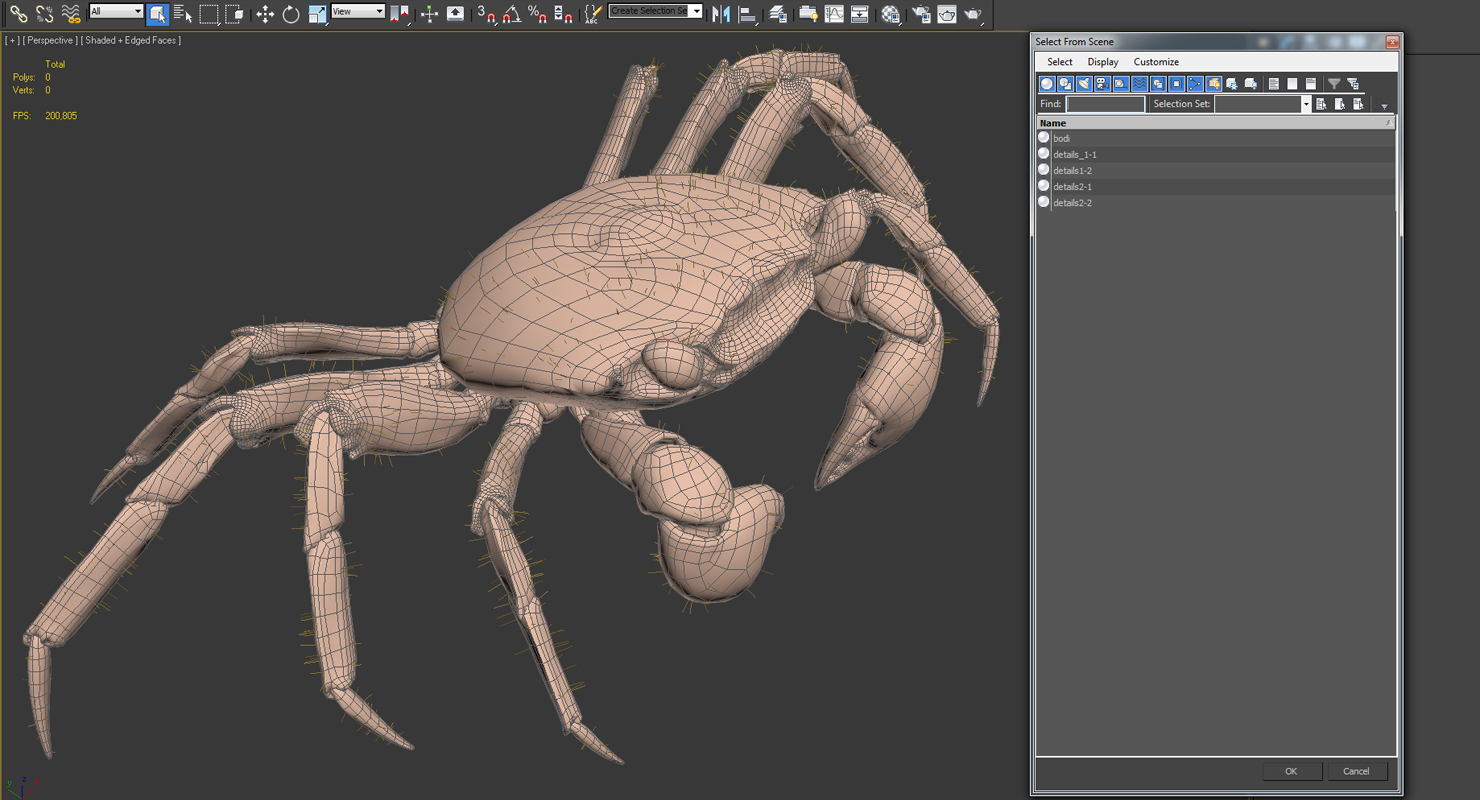Select the 'details2-2' object row

(1215, 202)
